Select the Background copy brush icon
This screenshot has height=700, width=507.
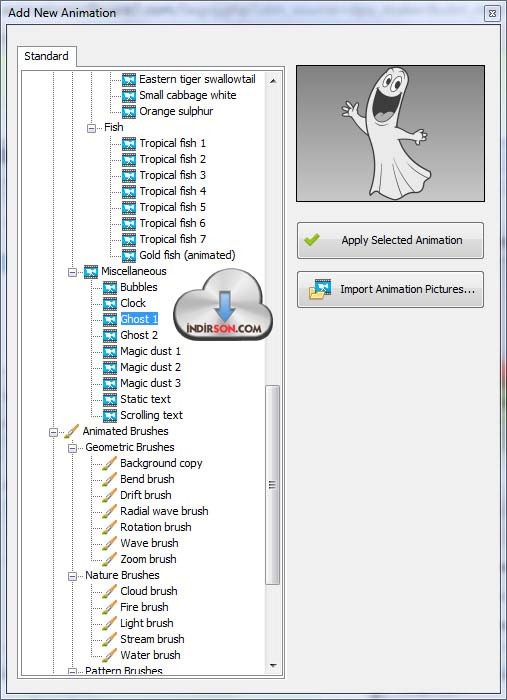point(110,463)
